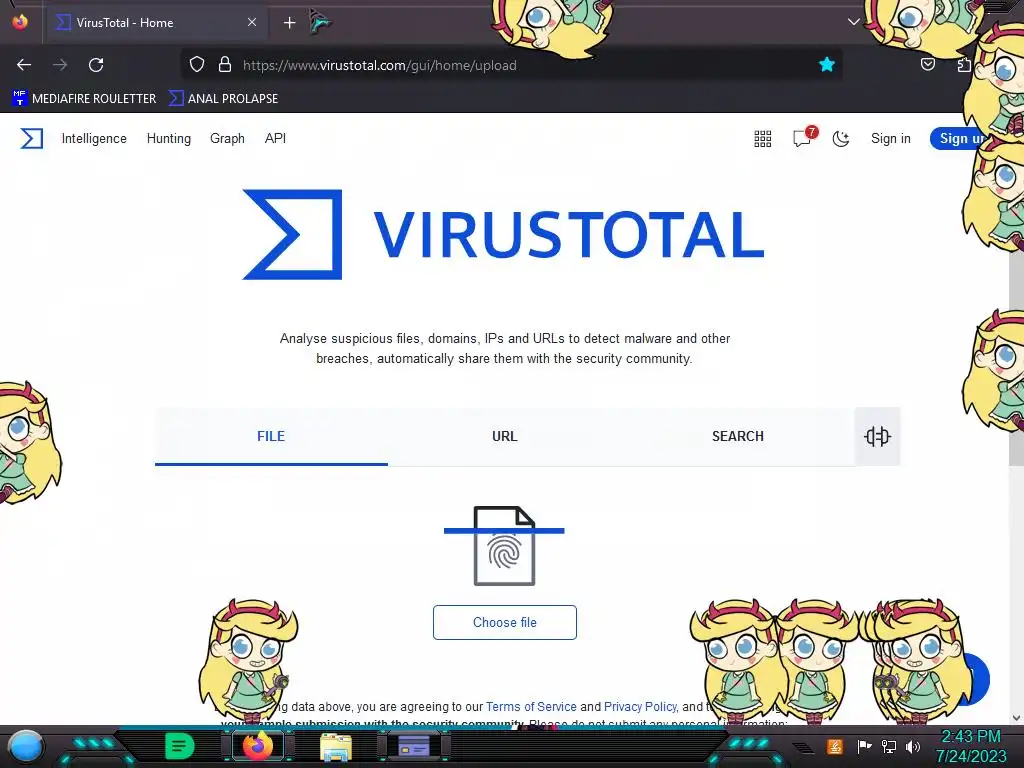Open the MEDIAFIRE ROULETTER bookmark

pyautogui.click(x=84, y=99)
